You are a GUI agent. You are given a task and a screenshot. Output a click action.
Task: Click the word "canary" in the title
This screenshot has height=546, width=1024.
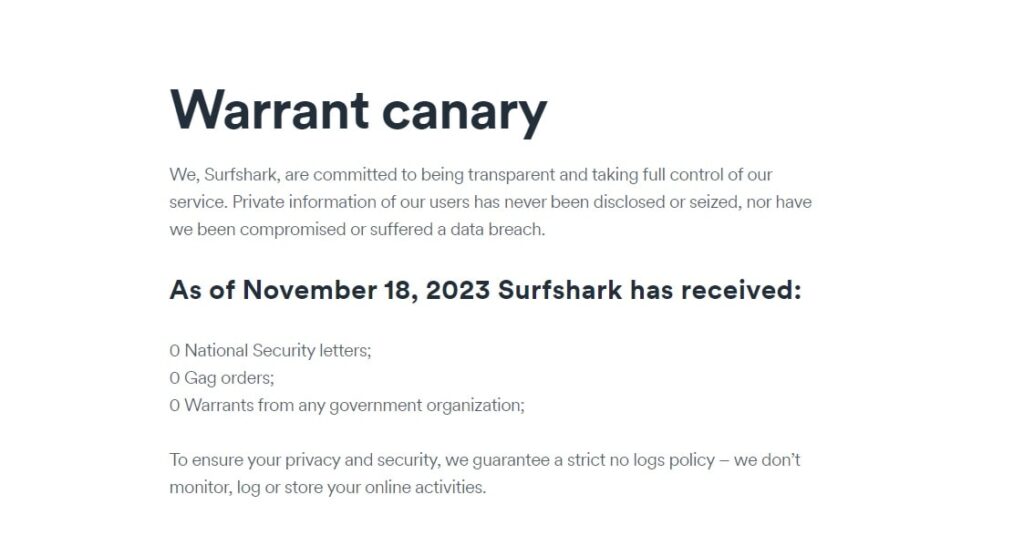(464, 112)
